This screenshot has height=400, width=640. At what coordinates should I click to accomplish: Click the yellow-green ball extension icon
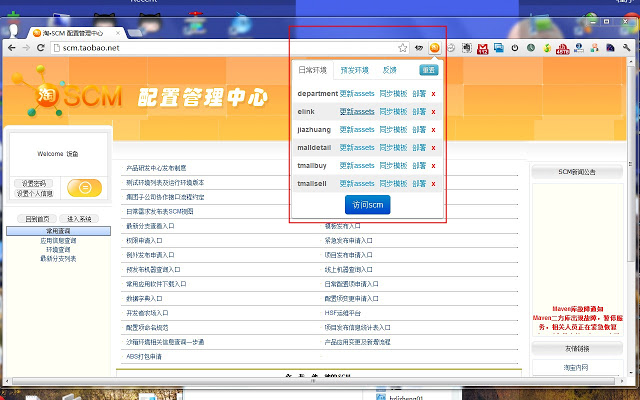point(547,48)
